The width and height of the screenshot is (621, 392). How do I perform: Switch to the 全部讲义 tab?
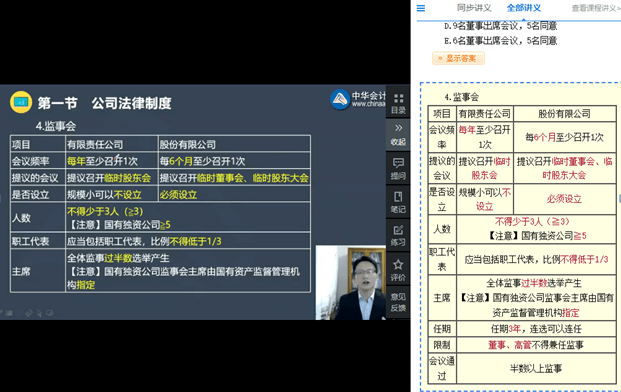[x=524, y=8]
